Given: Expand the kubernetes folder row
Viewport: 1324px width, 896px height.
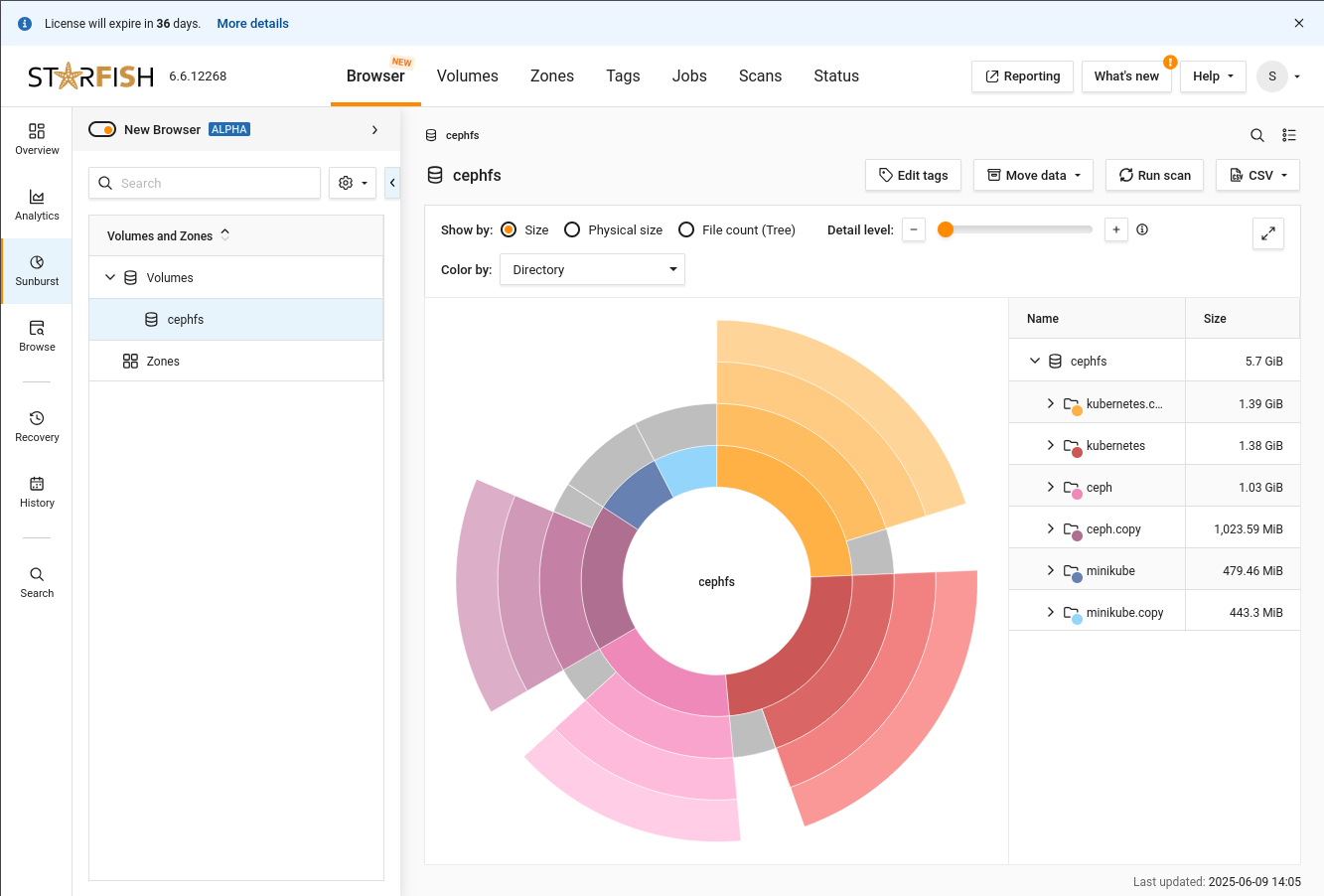Looking at the screenshot, I should tap(1051, 445).
